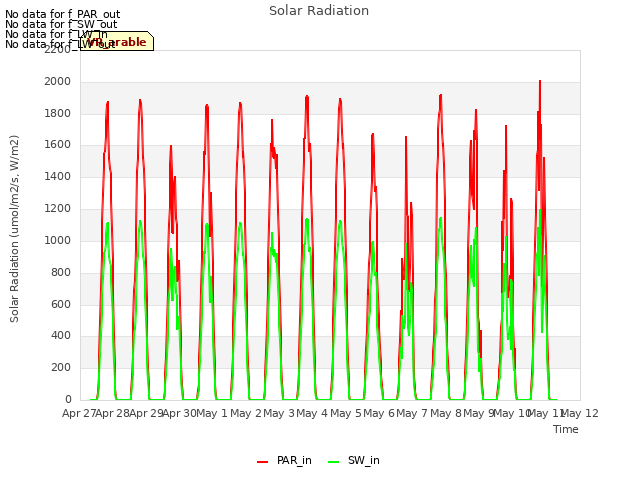Click the 'No data for f_SW_out' message

(61, 24)
